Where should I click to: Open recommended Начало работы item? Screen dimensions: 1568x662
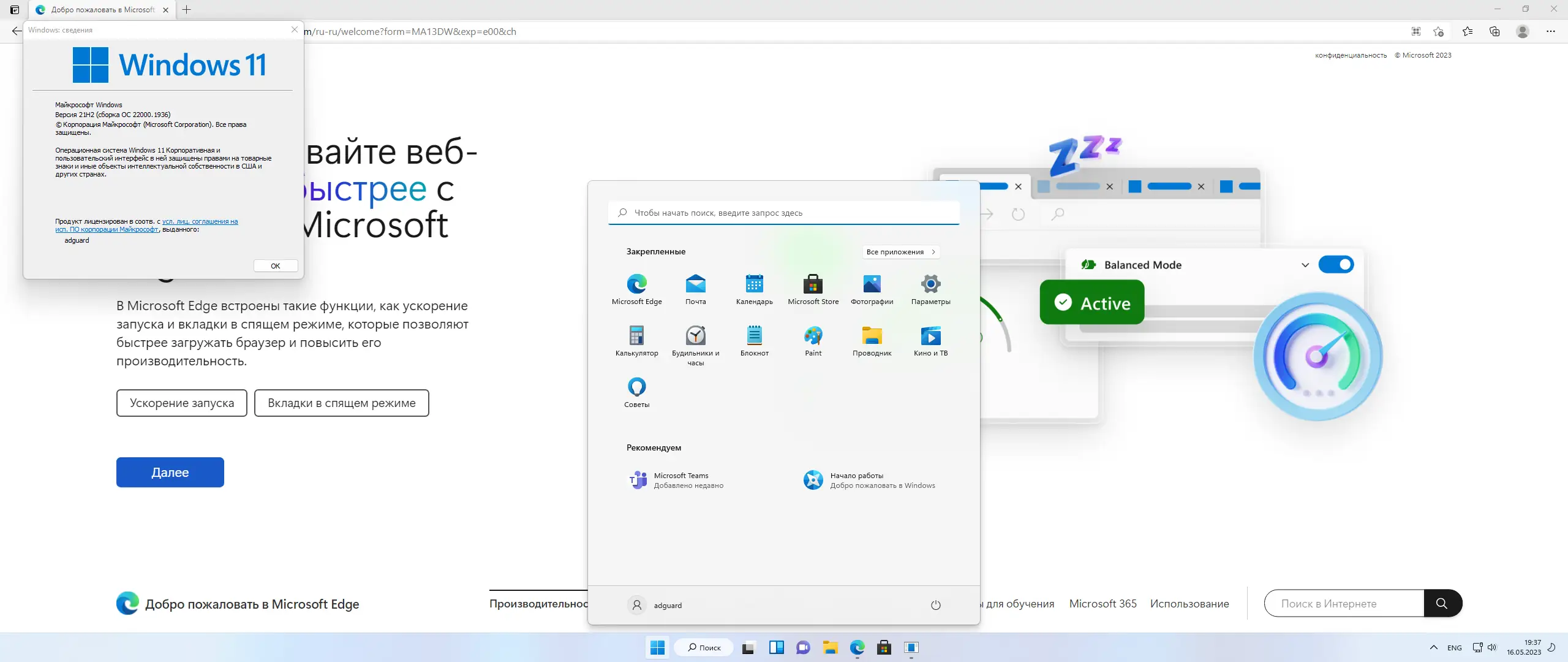(870, 480)
